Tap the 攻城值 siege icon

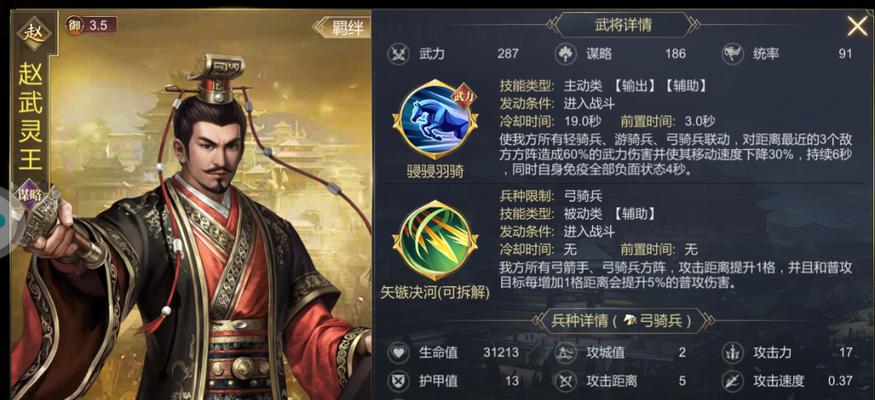565,353
